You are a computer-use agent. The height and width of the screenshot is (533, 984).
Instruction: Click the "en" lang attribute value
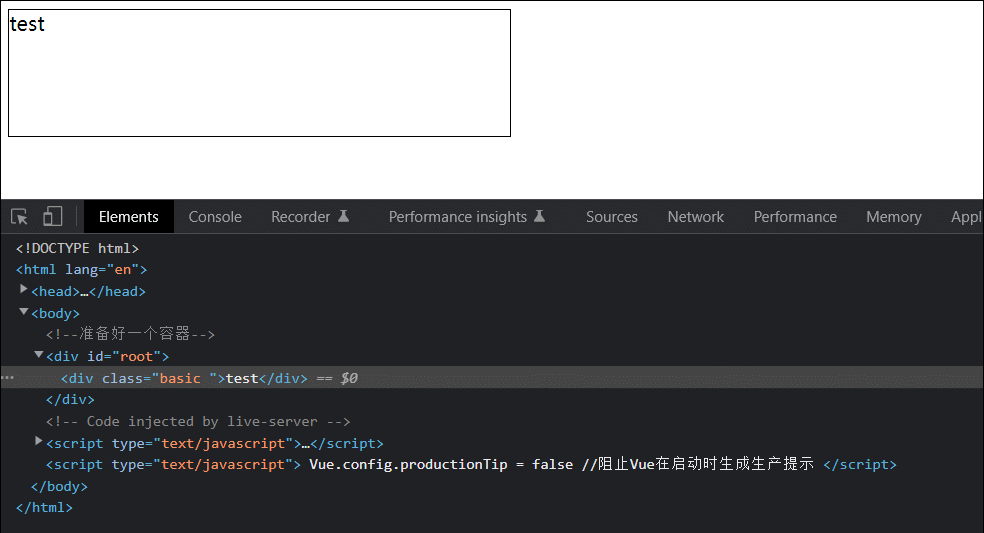click(122, 269)
